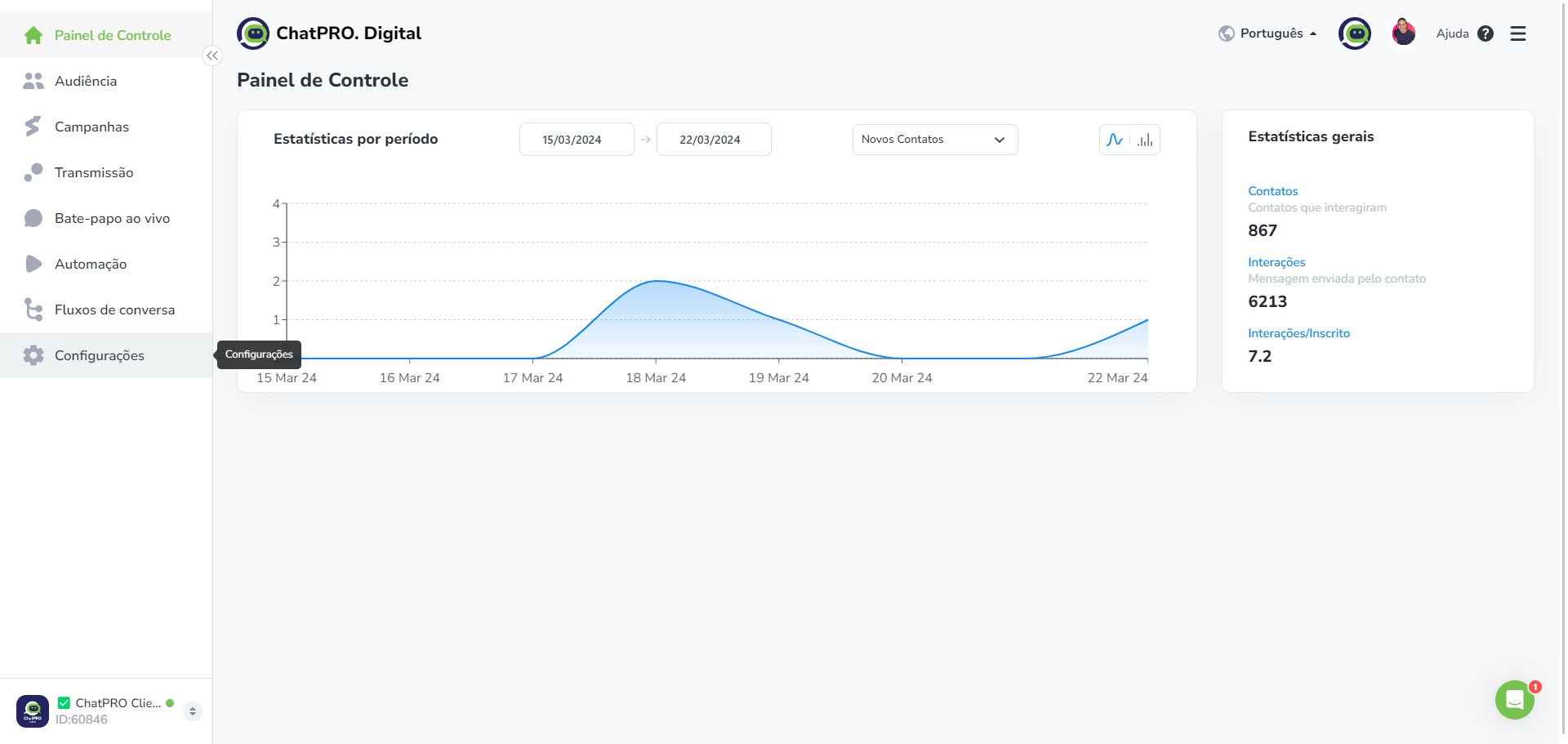Open the green live chat support widget
Screen dimensions: 1568x744
tap(1515, 700)
